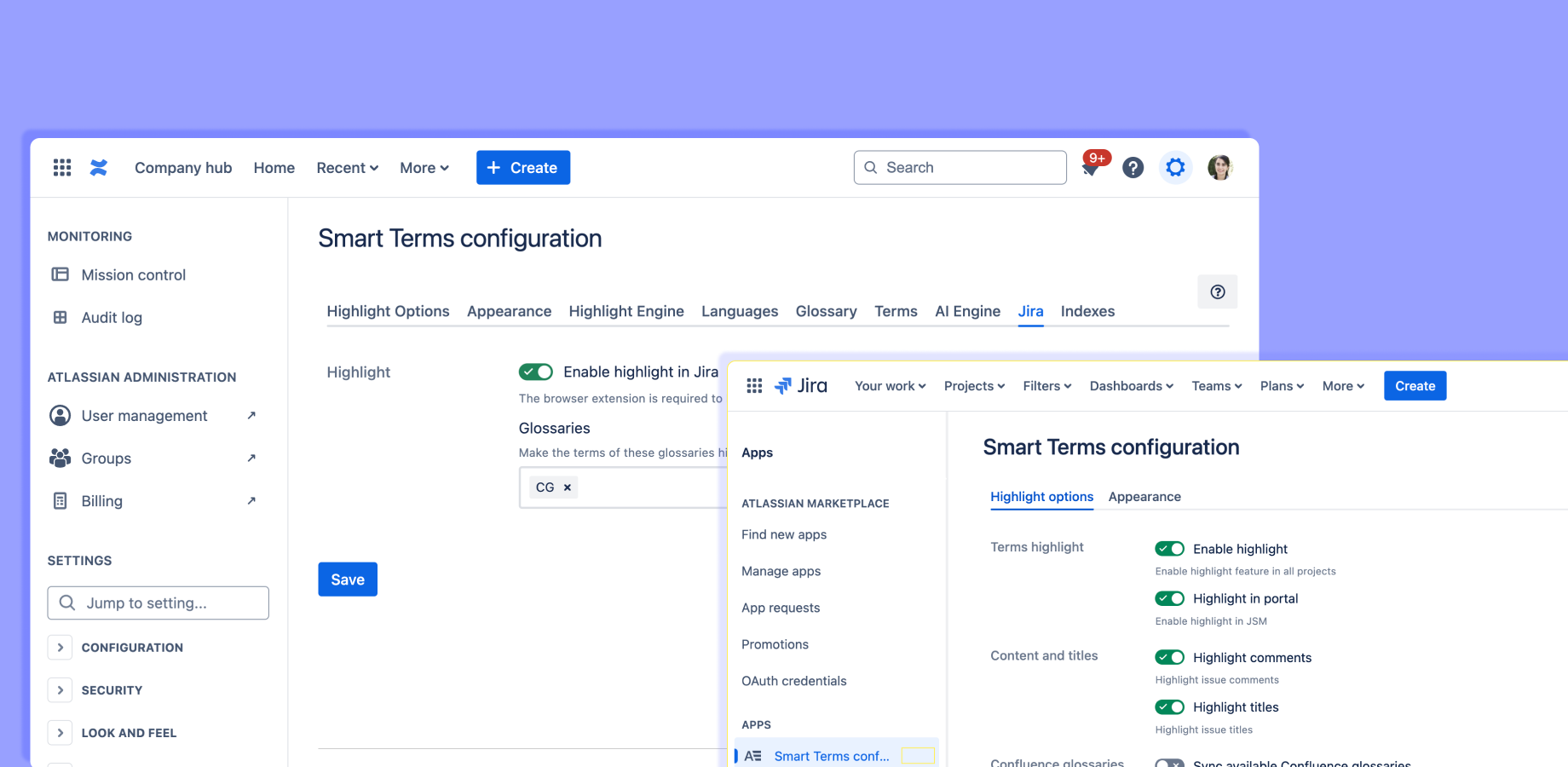
Task: Go to Confluence Home link
Action: point(274,168)
